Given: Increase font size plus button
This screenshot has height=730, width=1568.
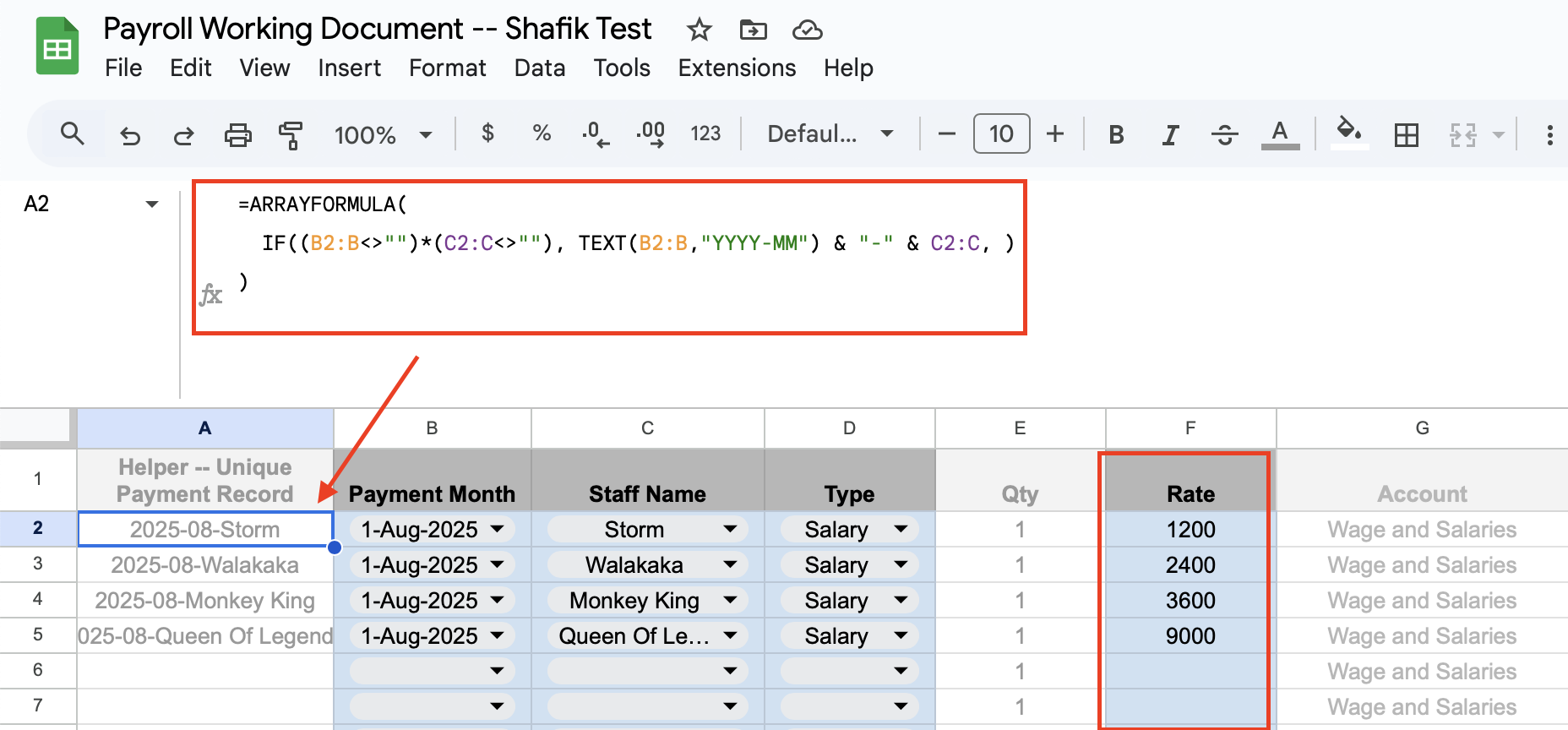Looking at the screenshot, I should (x=1055, y=133).
